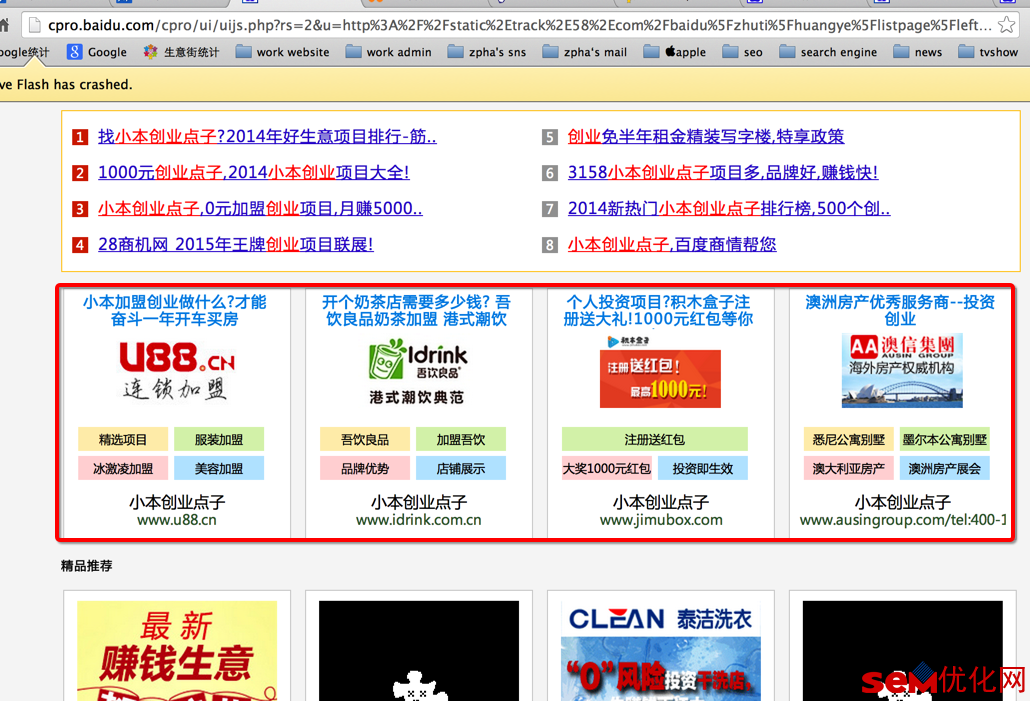Click the 投资即生效 tag button
The width and height of the screenshot is (1030, 701).
pyautogui.click(x=702, y=468)
